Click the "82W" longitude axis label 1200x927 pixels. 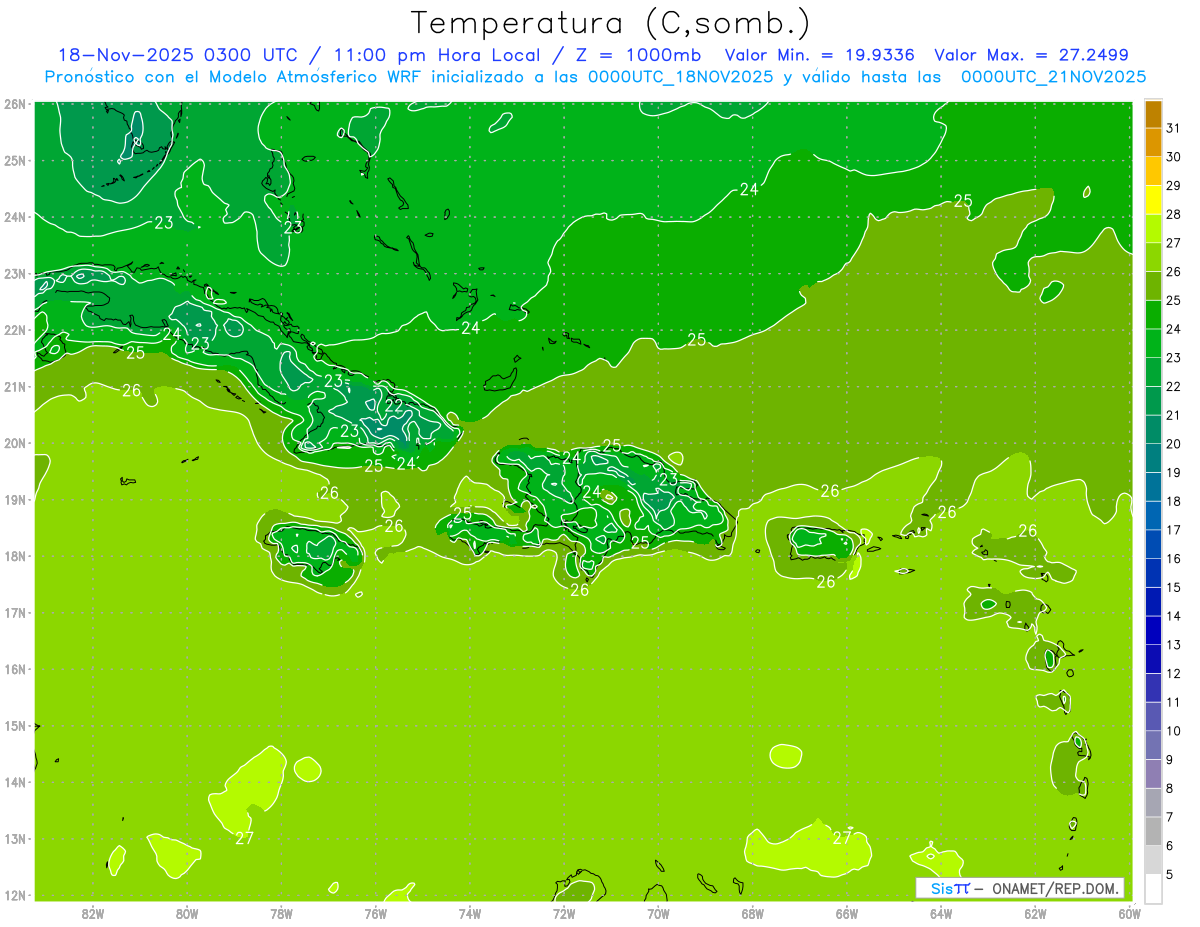click(x=93, y=912)
